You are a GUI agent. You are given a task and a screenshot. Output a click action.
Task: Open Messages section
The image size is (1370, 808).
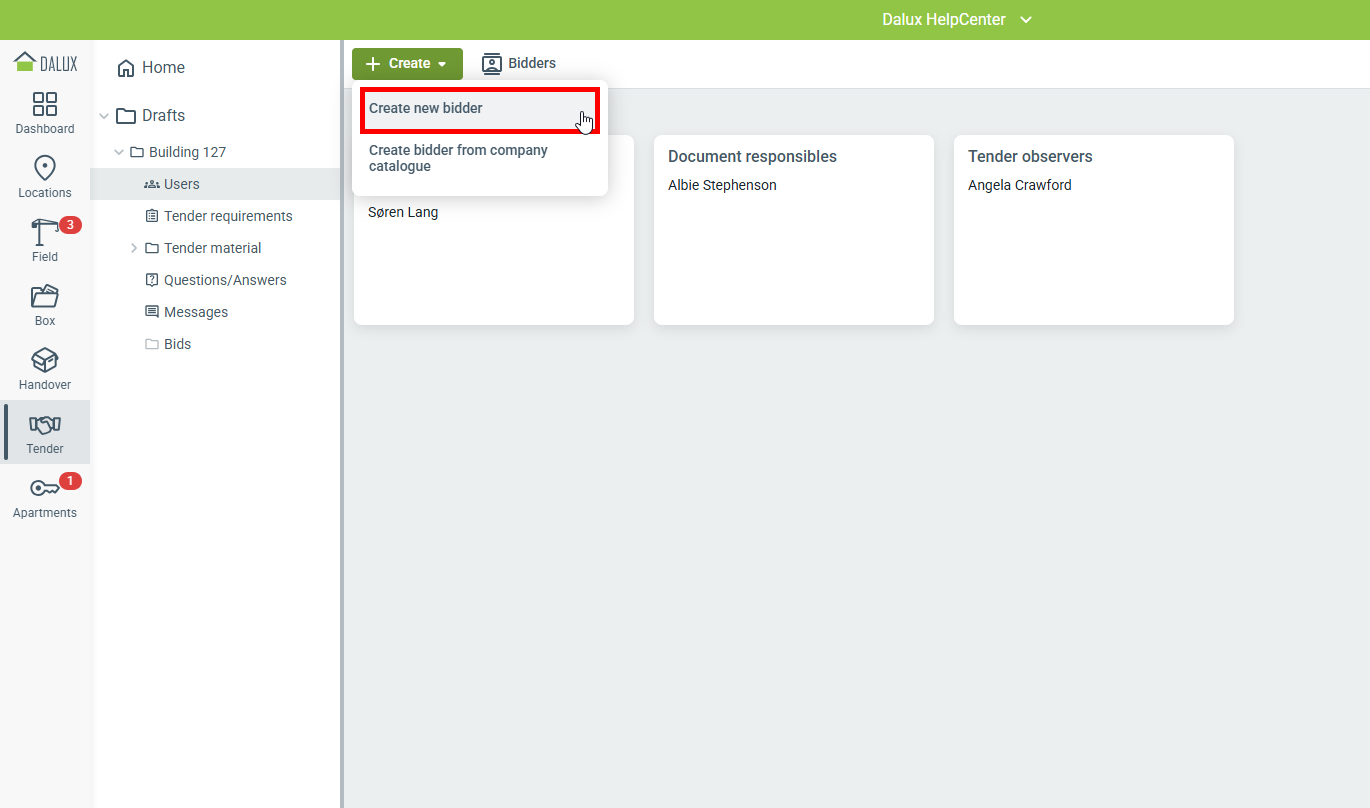196,312
